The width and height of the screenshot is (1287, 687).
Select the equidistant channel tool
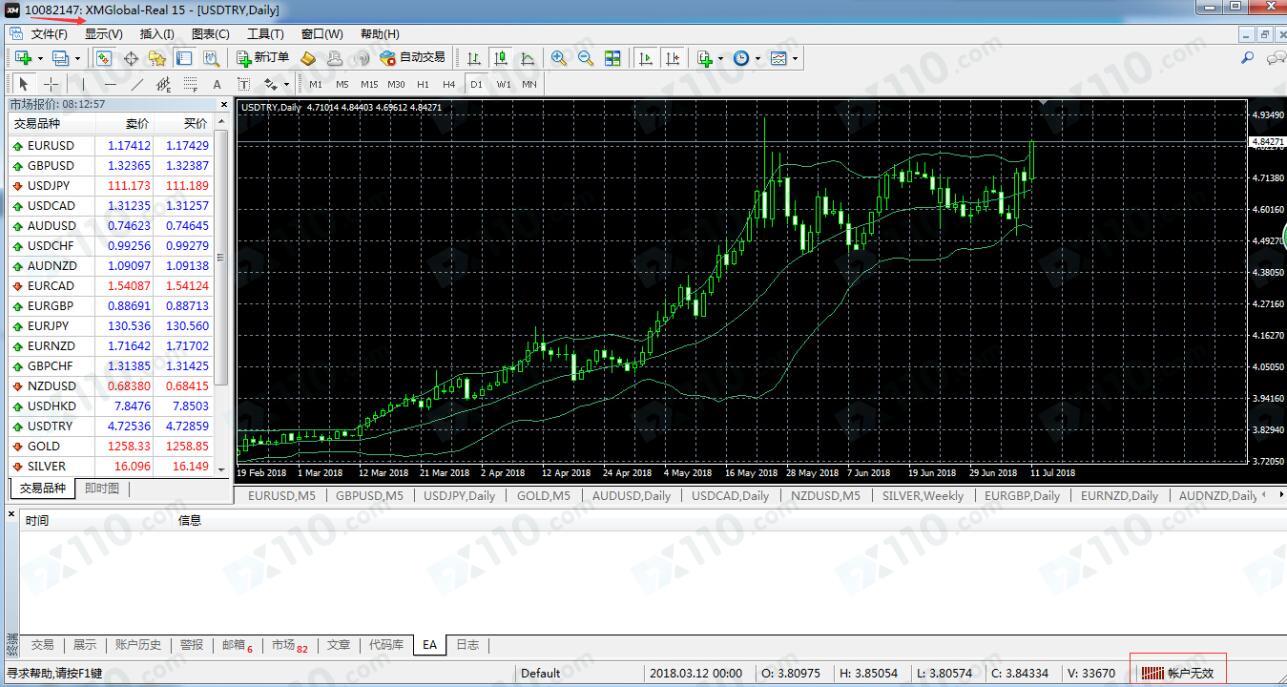164,84
